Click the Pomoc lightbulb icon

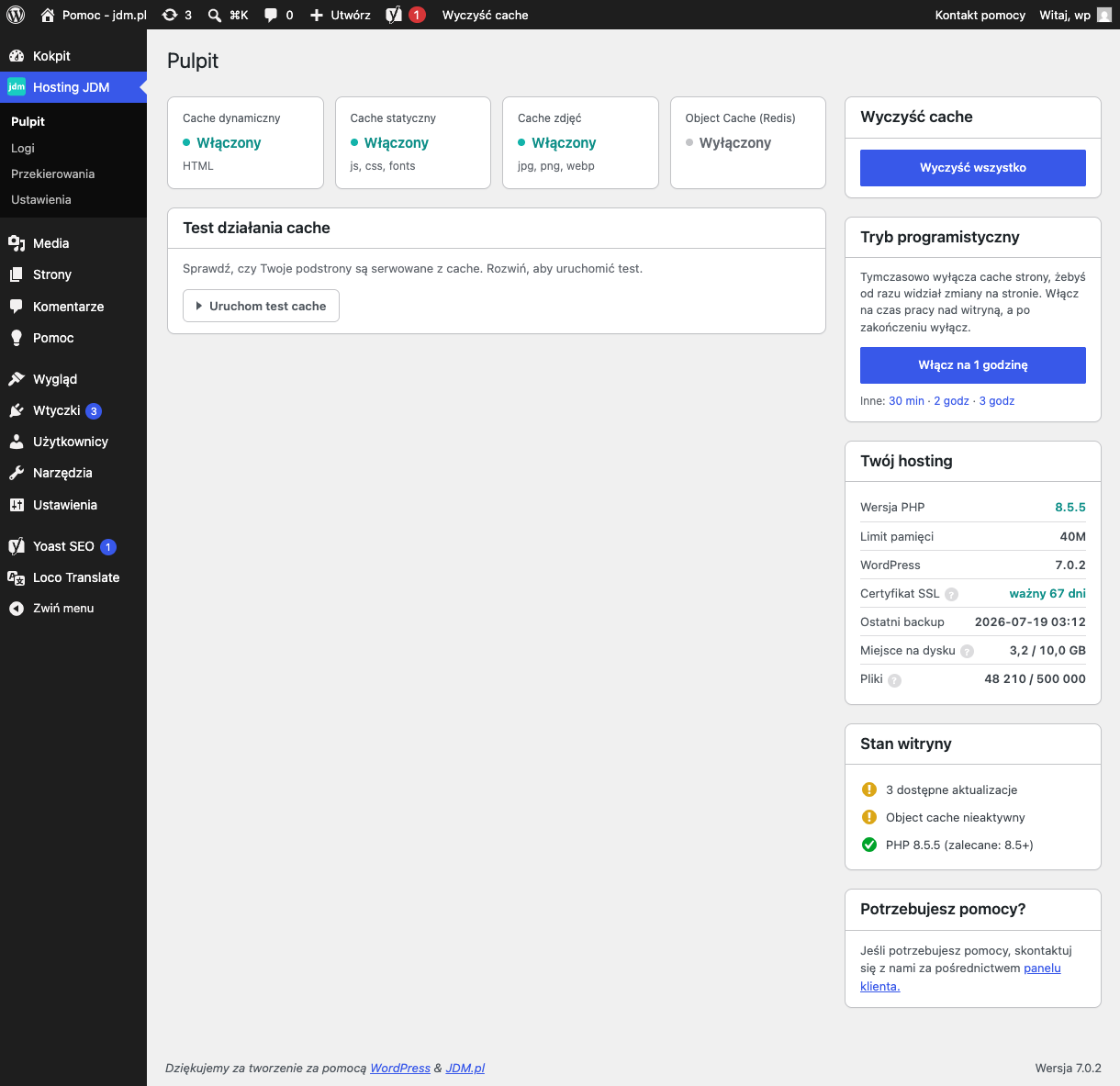pyautogui.click(x=17, y=338)
